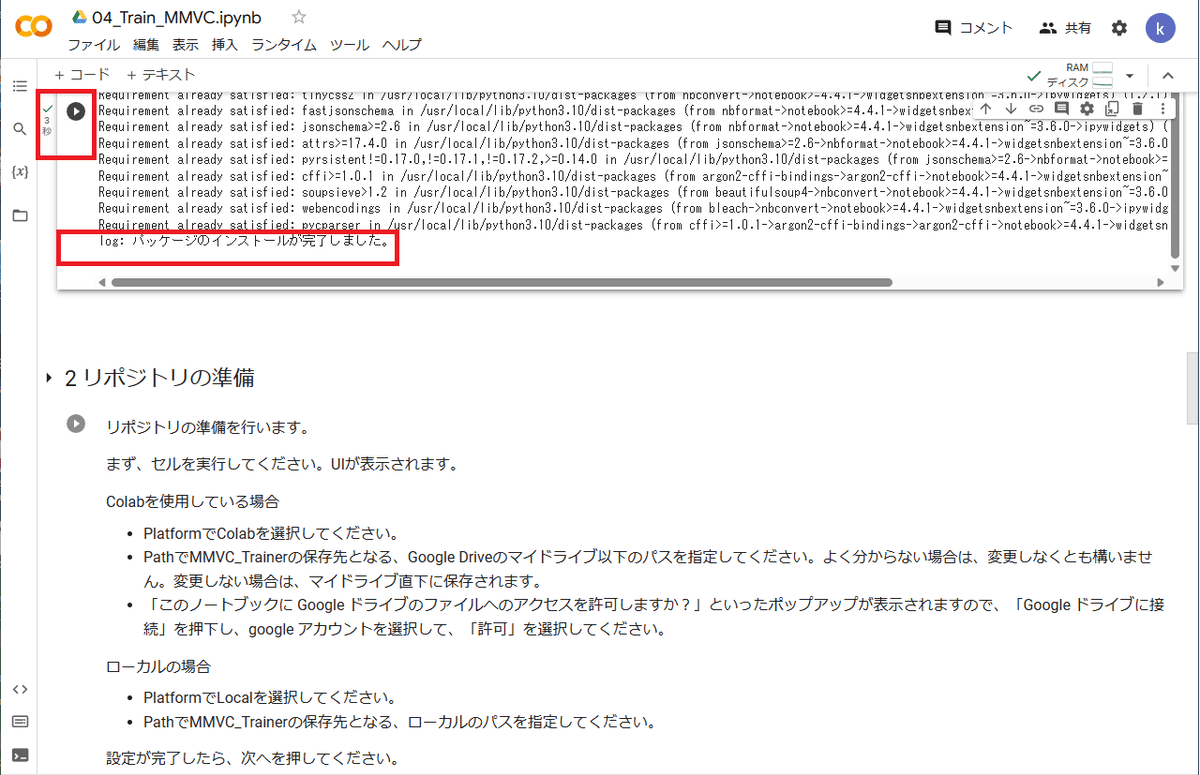Screen dimensions: 1200x775
Task: Open the code snippets panel
Action: (x=20, y=689)
